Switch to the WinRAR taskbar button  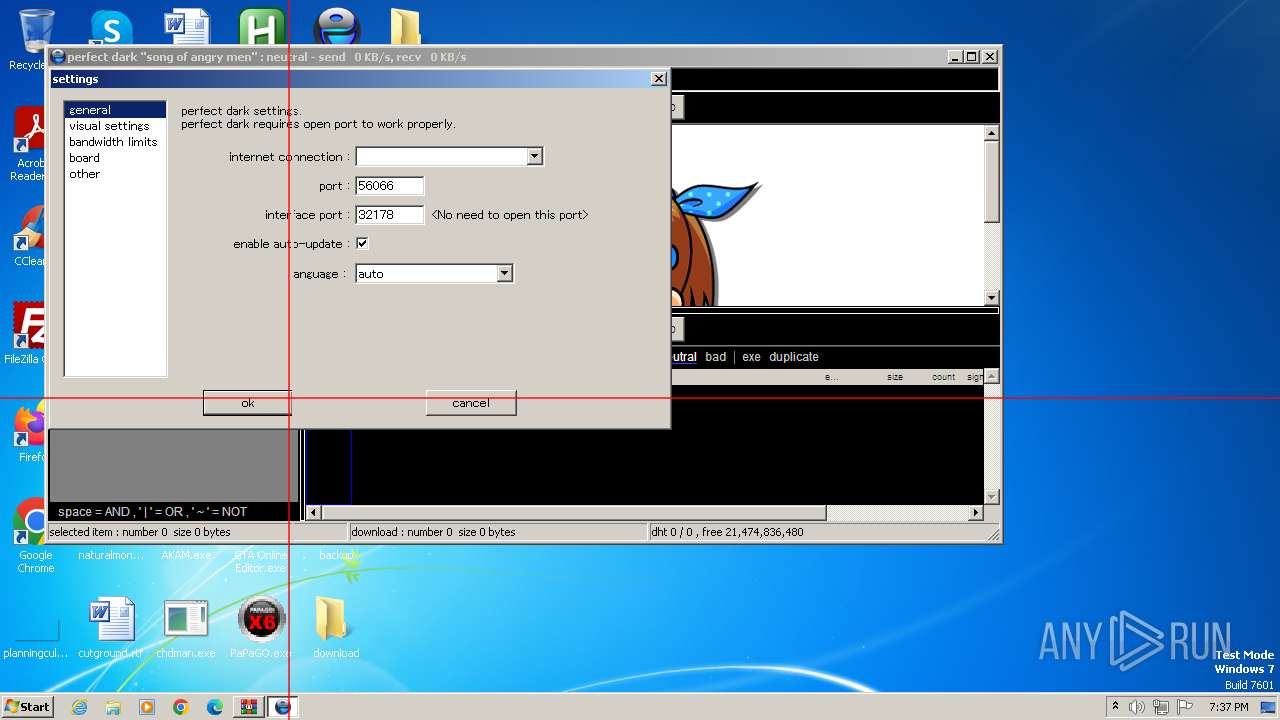pyautogui.click(x=248, y=707)
